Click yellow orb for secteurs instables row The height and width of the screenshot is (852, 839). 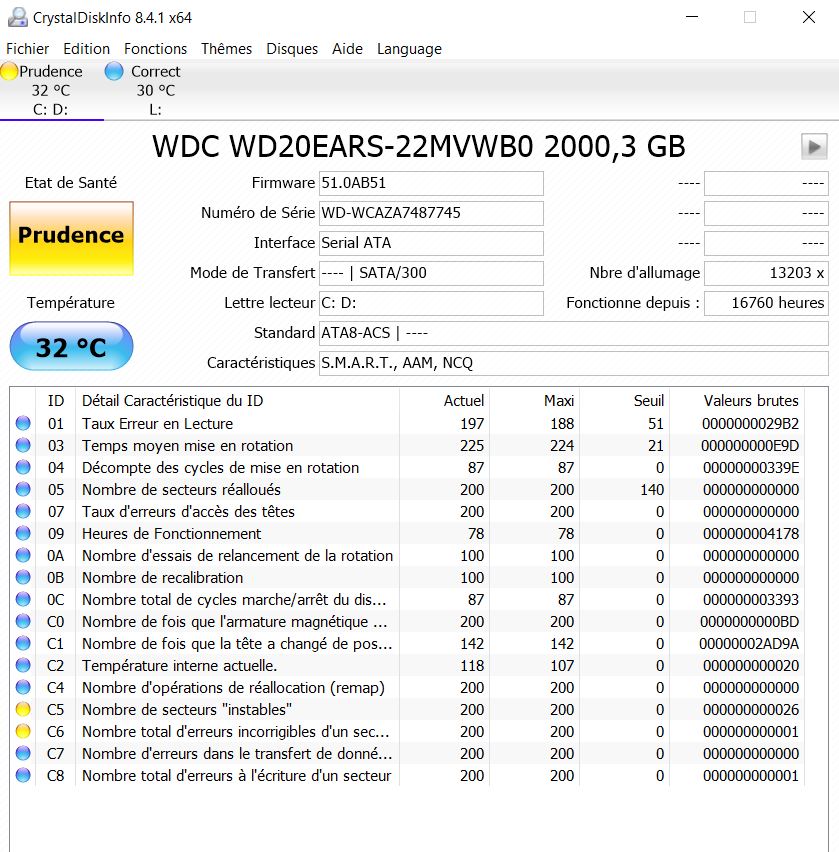(x=23, y=710)
